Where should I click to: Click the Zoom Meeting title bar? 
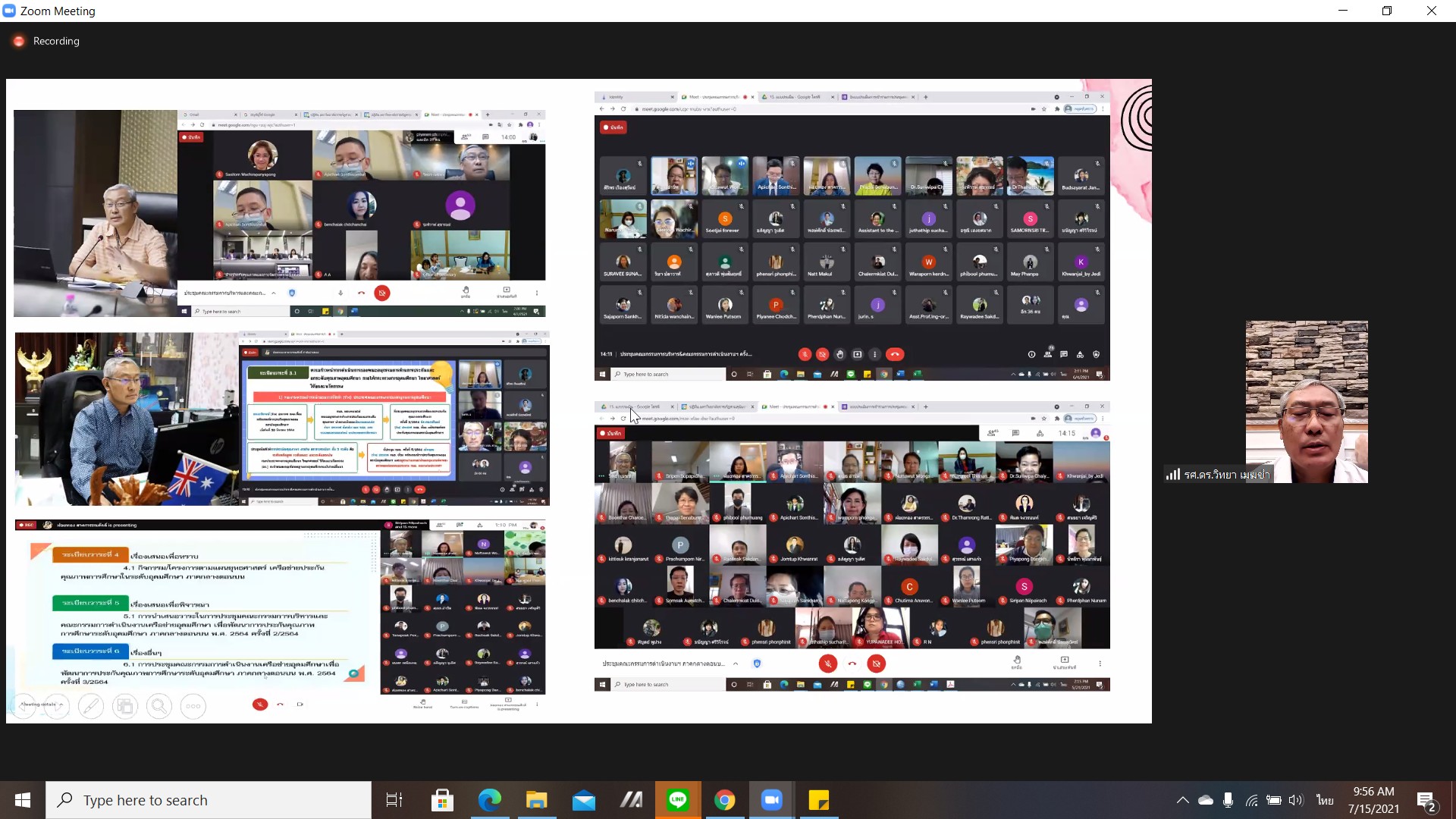point(607,11)
